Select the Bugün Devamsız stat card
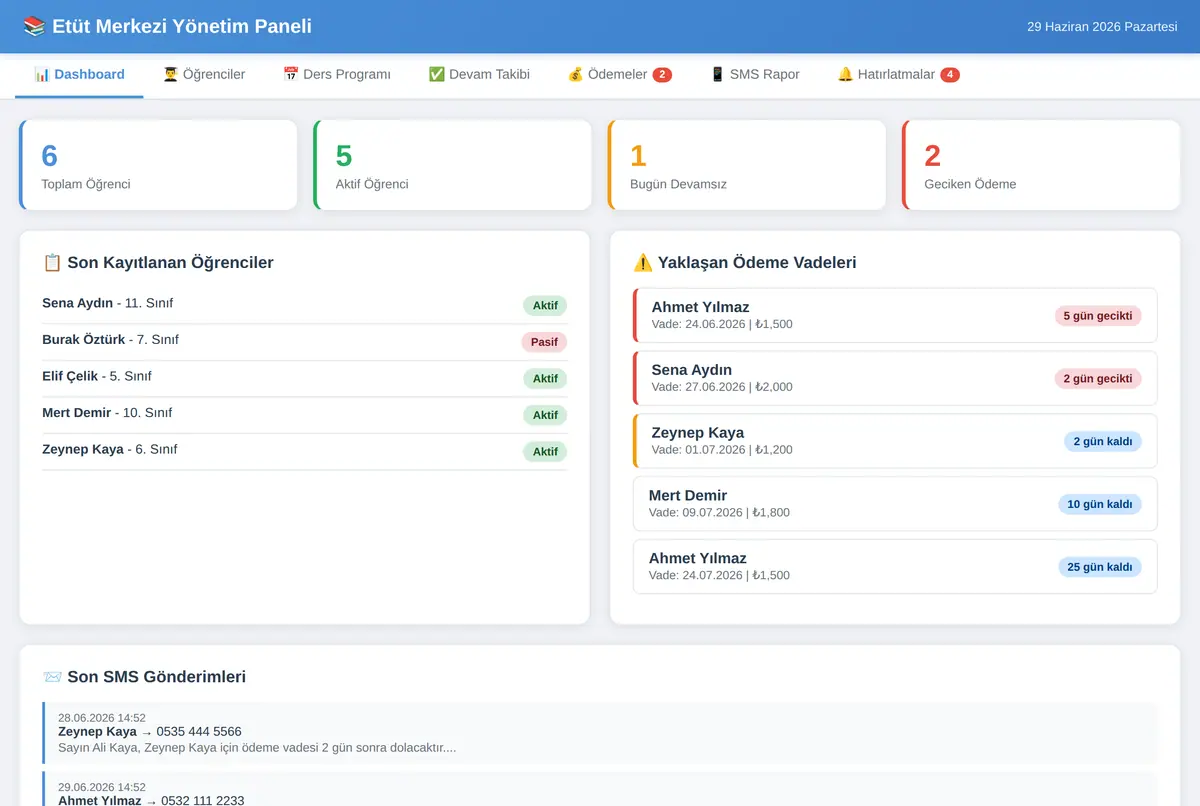Screen dimensions: 1200x806 coord(747,165)
